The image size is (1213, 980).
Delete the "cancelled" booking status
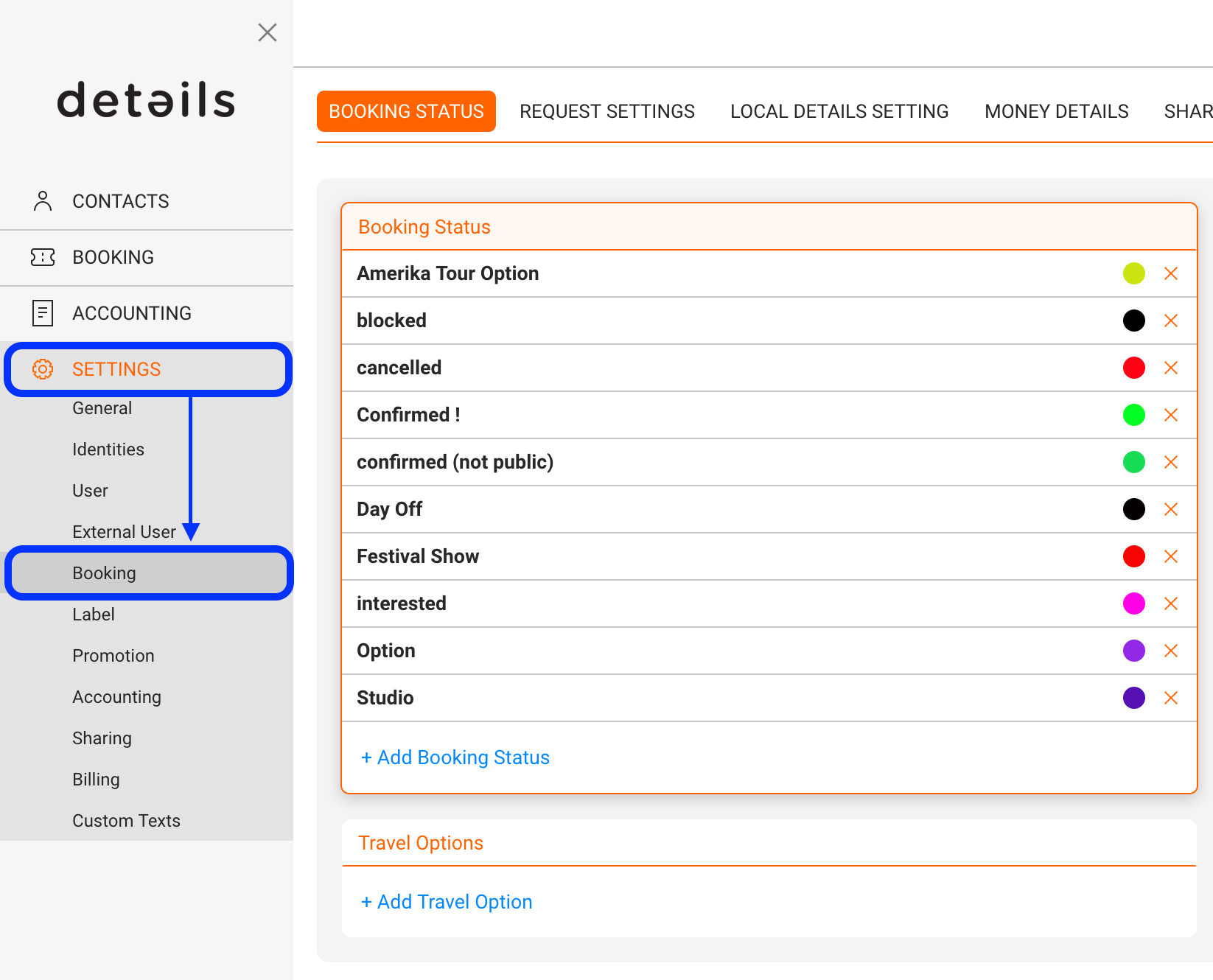coord(1171,368)
